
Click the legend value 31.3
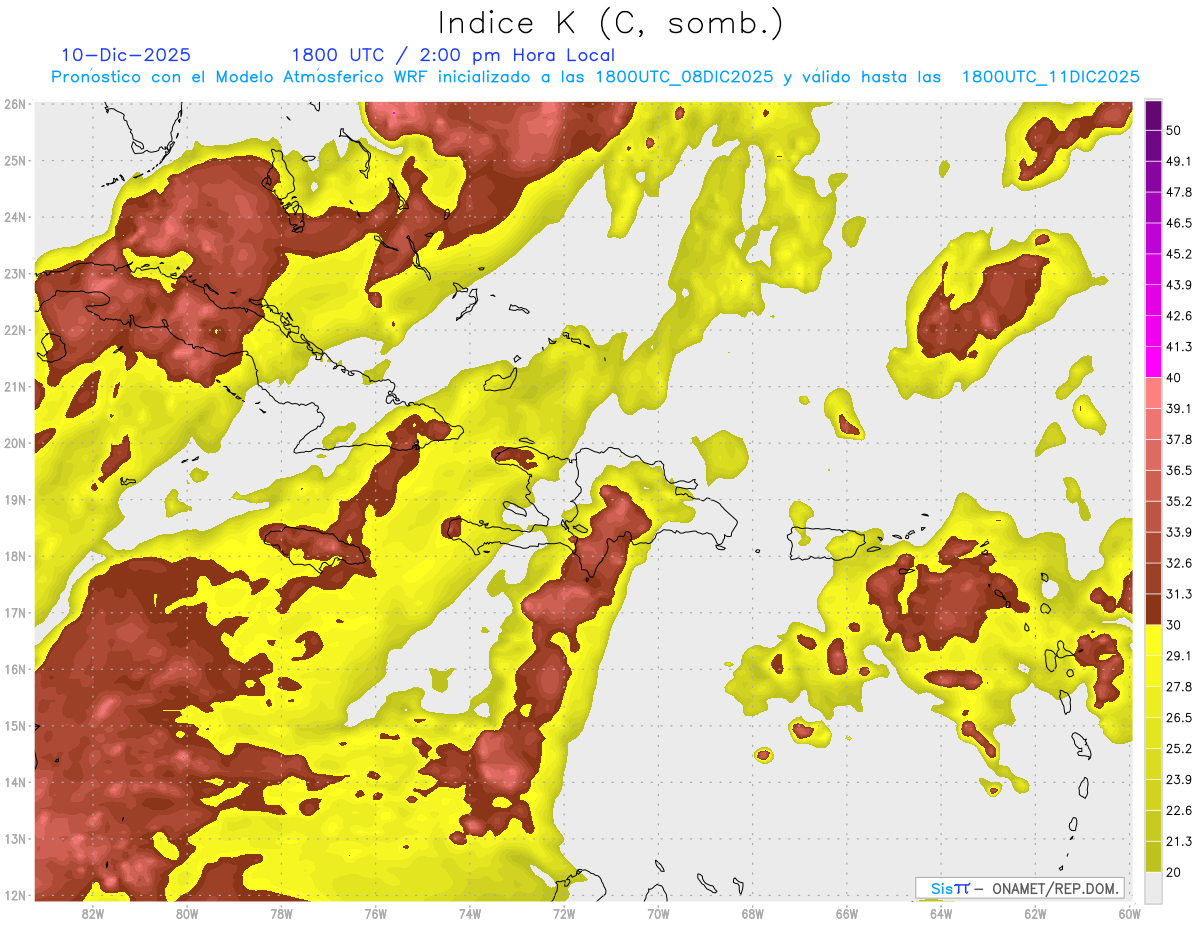1178,595
